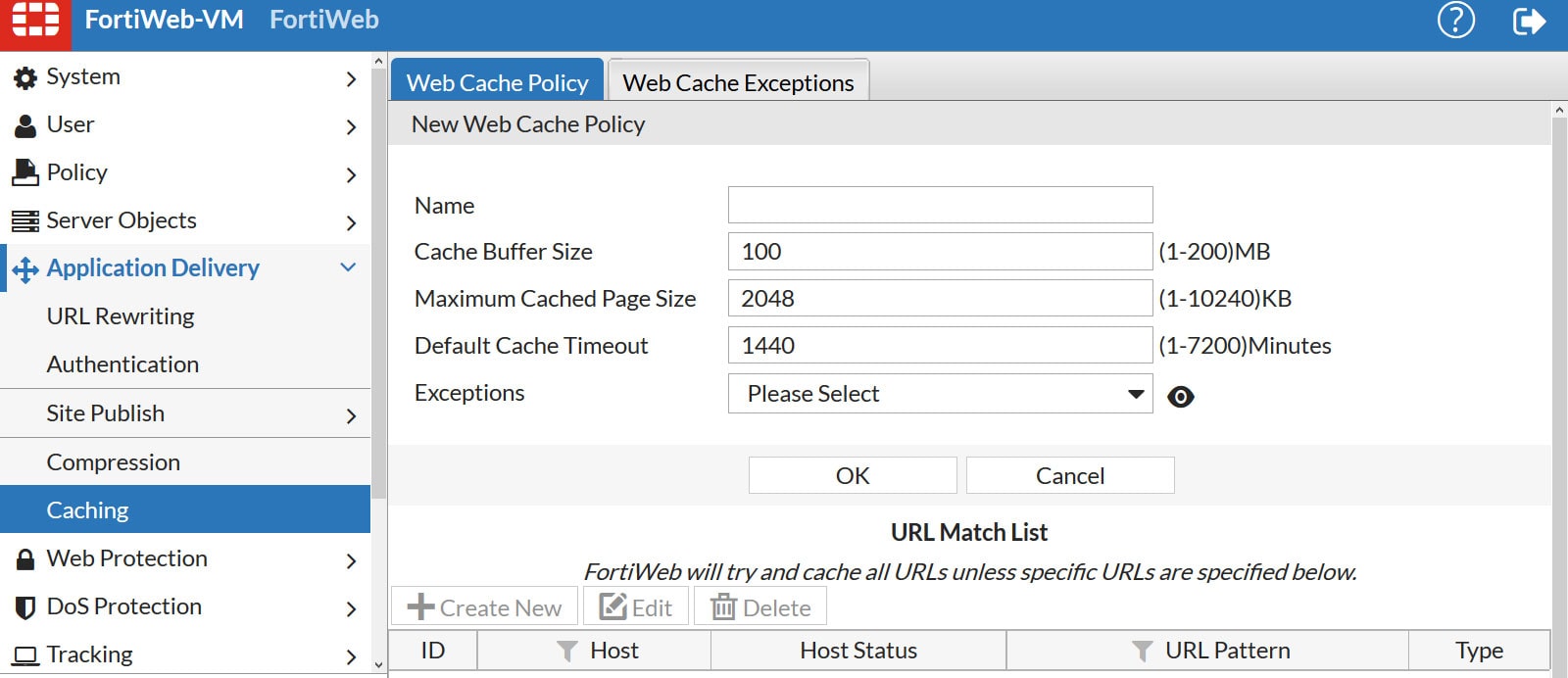Click the System gear icon

[25, 78]
